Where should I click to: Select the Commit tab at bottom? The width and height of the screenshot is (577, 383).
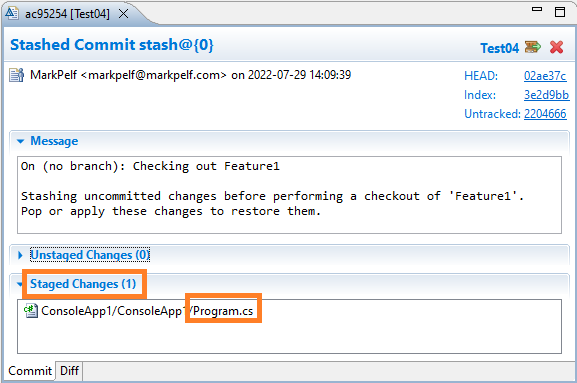30,370
